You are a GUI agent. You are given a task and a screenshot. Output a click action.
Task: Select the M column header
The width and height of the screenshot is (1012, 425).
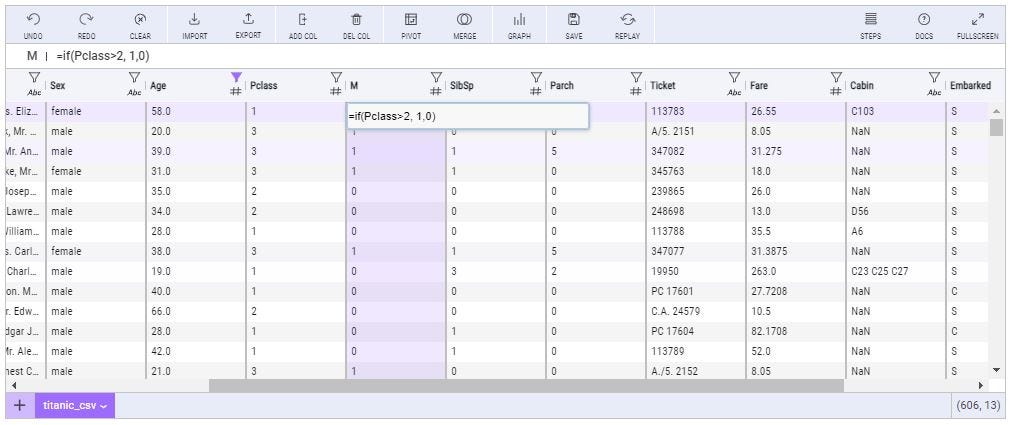354,85
